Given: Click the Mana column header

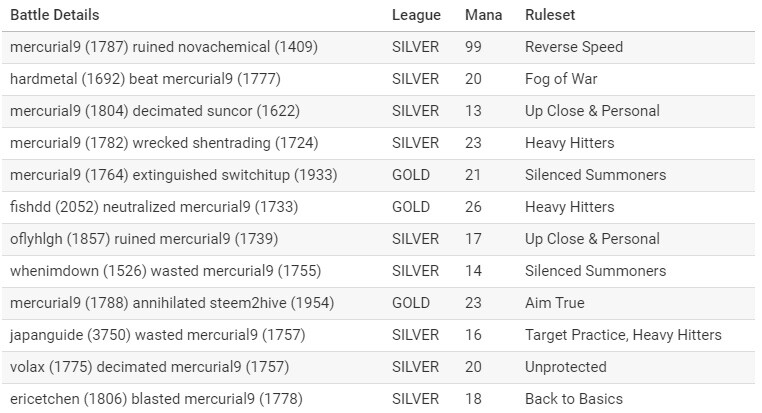Looking at the screenshot, I should point(483,15).
